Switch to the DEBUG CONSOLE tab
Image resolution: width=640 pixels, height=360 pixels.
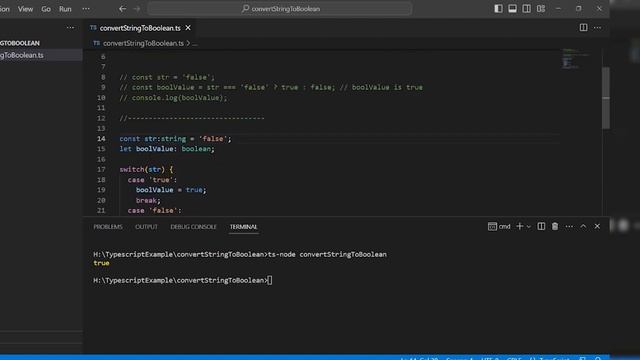click(193, 227)
